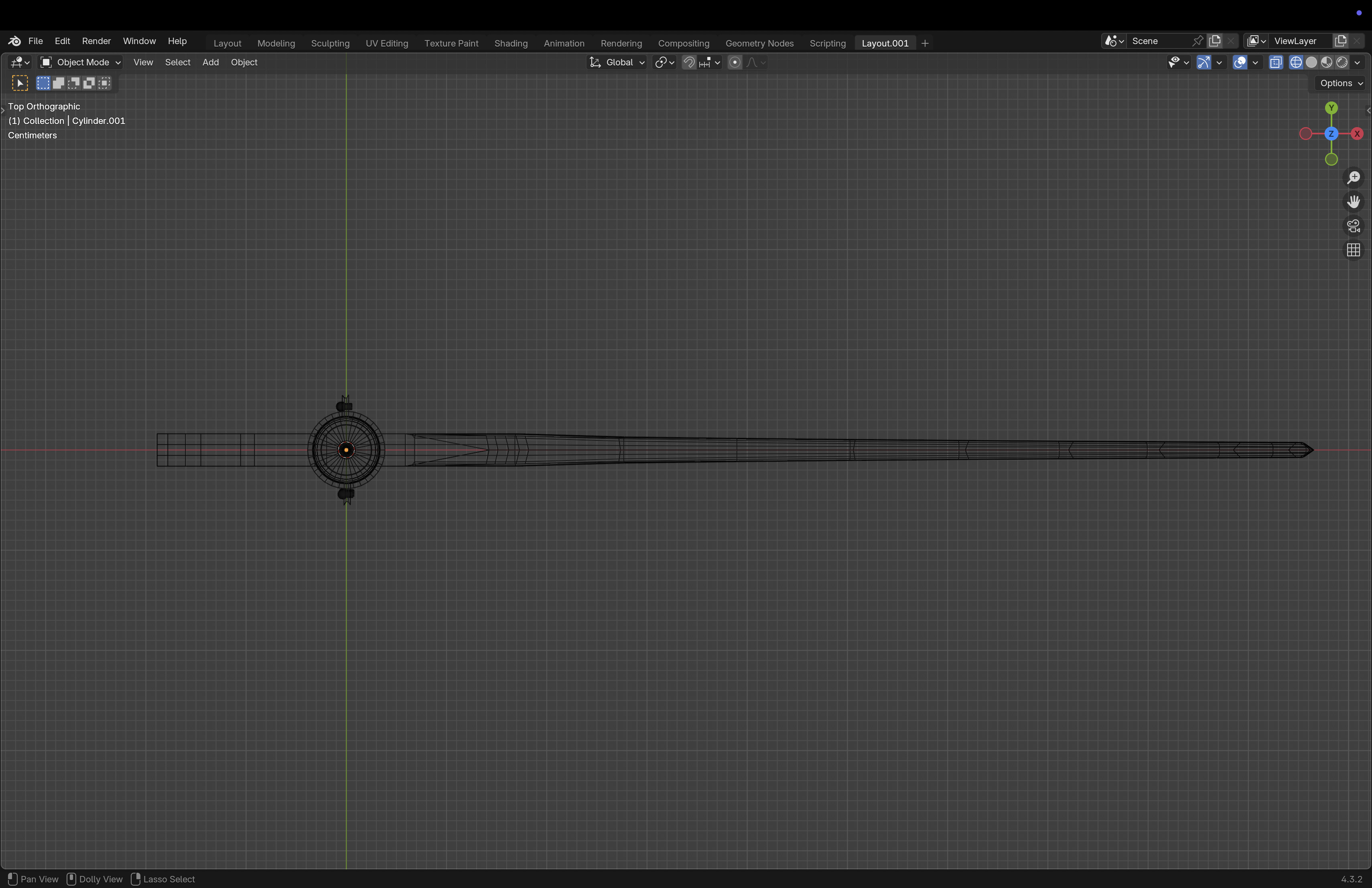Image resolution: width=1372 pixels, height=888 pixels.
Task: Open the proportional falloff curve dropdown
Action: (x=756, y=62)
